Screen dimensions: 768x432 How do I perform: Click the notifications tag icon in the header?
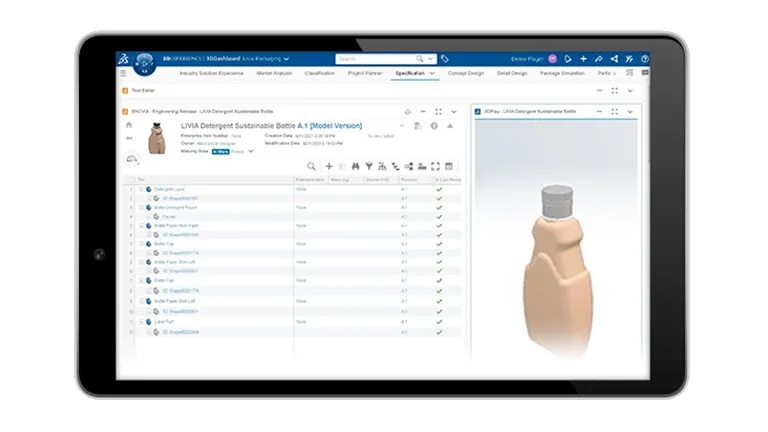click(568, 59)
